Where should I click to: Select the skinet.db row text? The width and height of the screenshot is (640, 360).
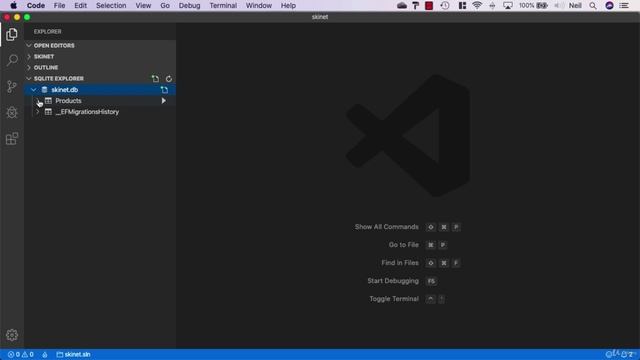64,90
